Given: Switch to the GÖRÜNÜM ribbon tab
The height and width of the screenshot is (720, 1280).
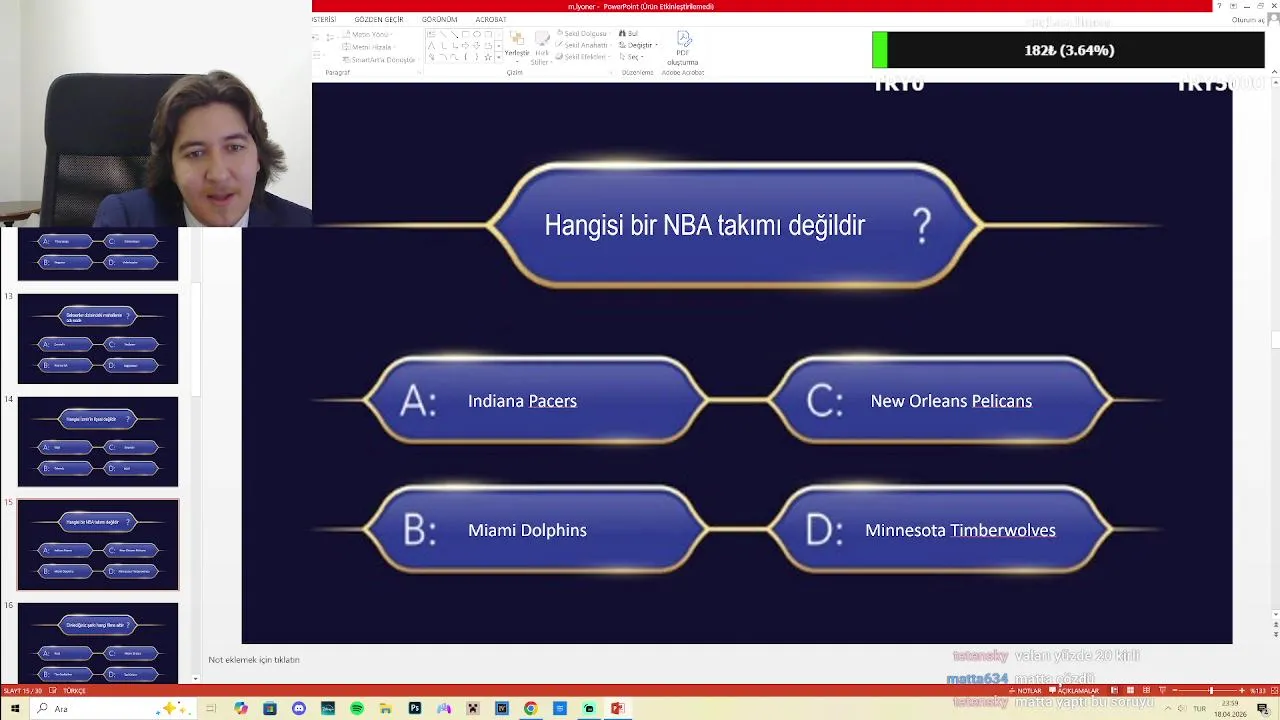Looking at the screenshot, I should (x=439, y=19).
